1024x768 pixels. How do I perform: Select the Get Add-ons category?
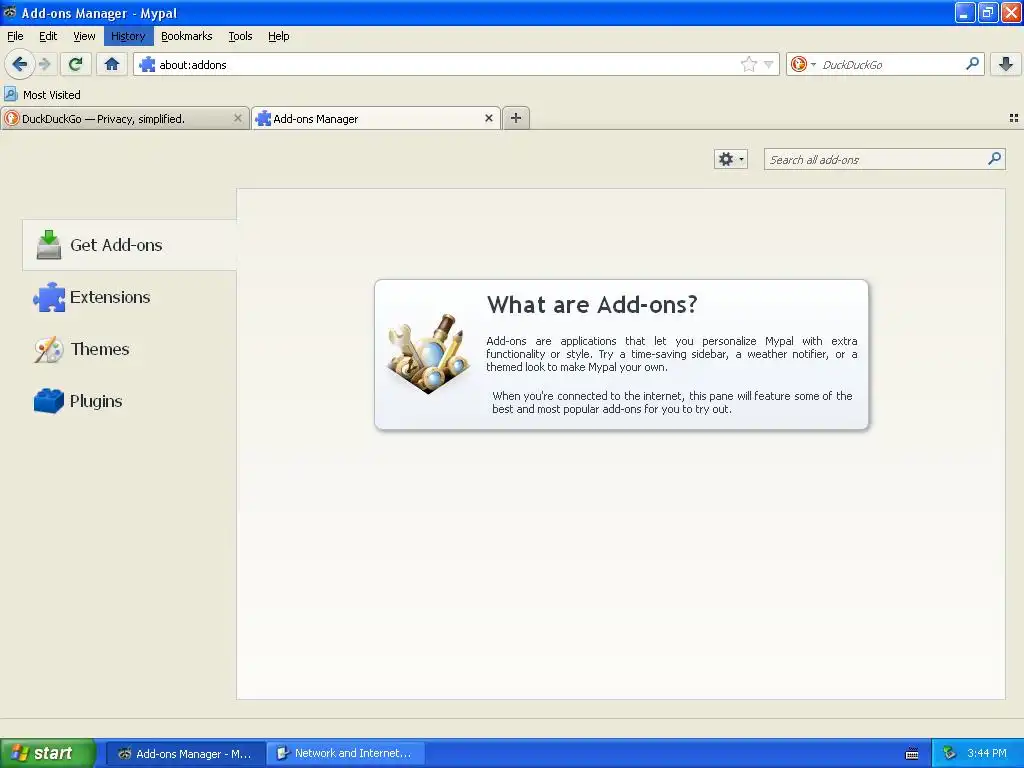click(129, 245)
